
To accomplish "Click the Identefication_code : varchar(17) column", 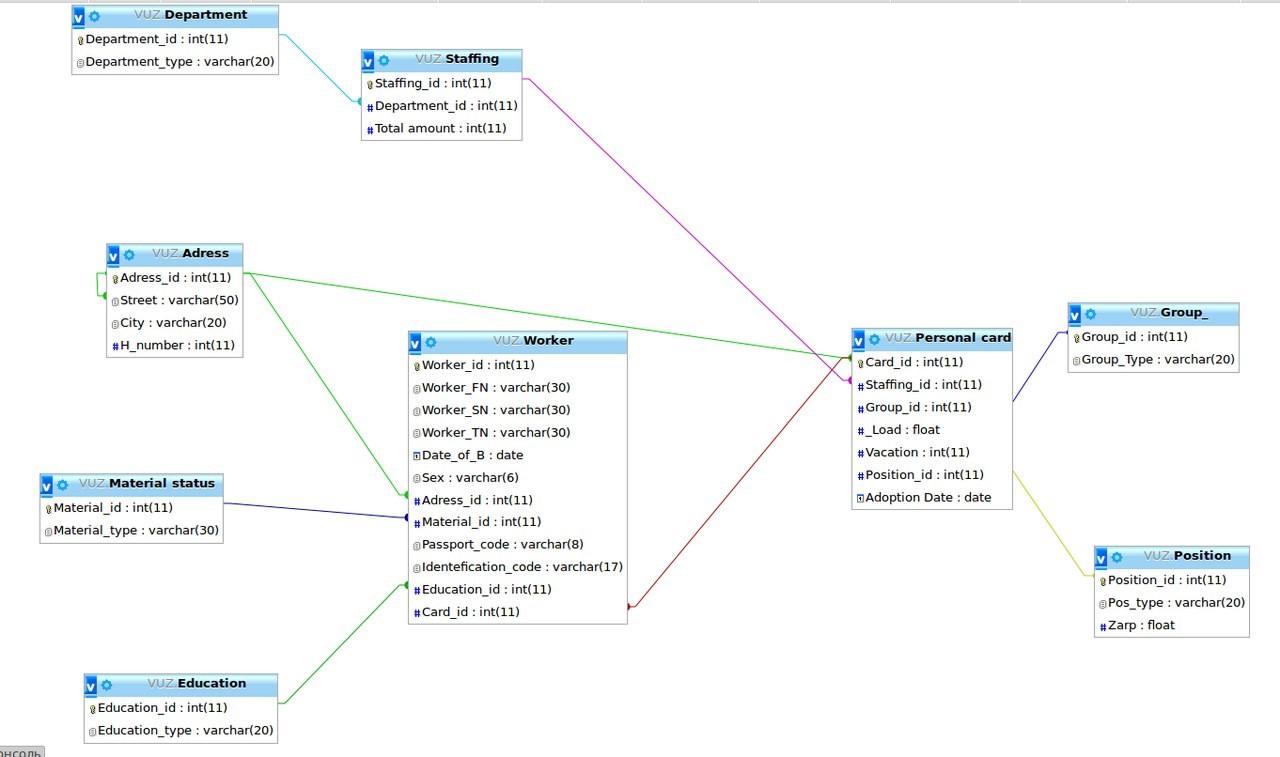I will (518, 567).
